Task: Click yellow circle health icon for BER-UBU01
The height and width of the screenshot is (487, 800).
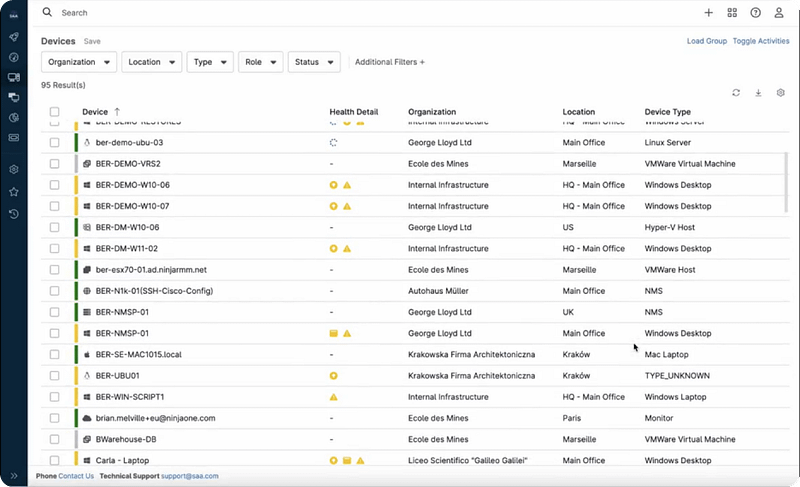Action: 334,376
